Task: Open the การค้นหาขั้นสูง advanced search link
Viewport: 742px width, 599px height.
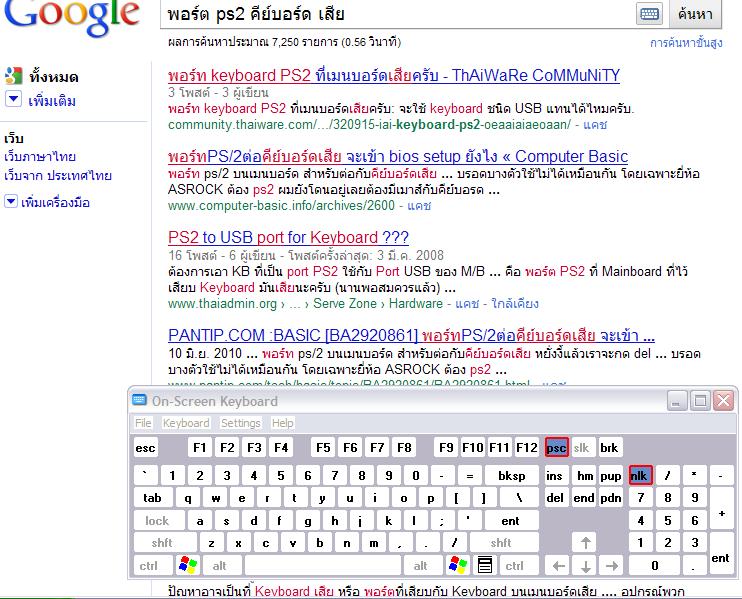Action: pos(686,43)
